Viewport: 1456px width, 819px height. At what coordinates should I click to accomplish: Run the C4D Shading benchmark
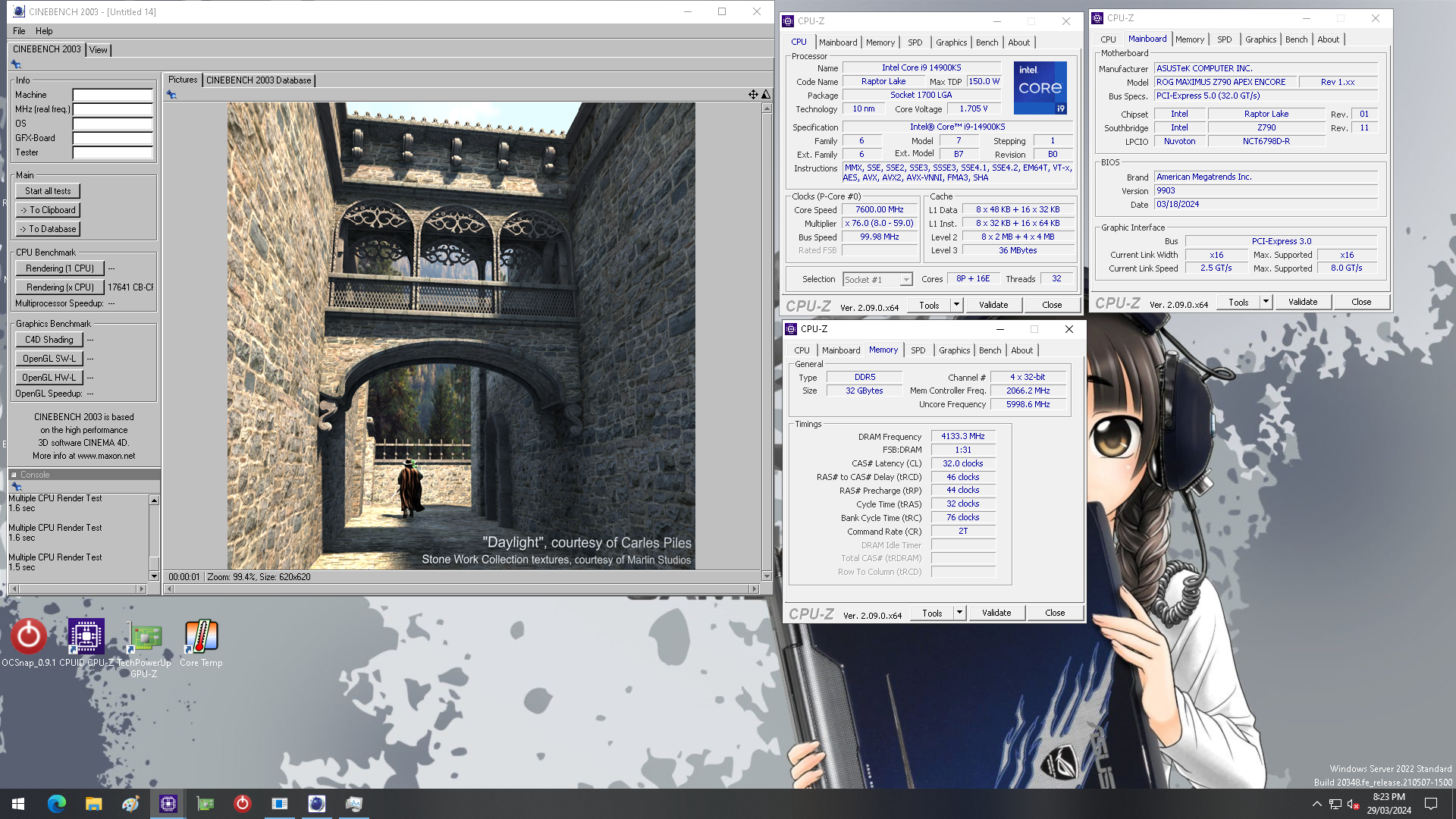(49, 340)
